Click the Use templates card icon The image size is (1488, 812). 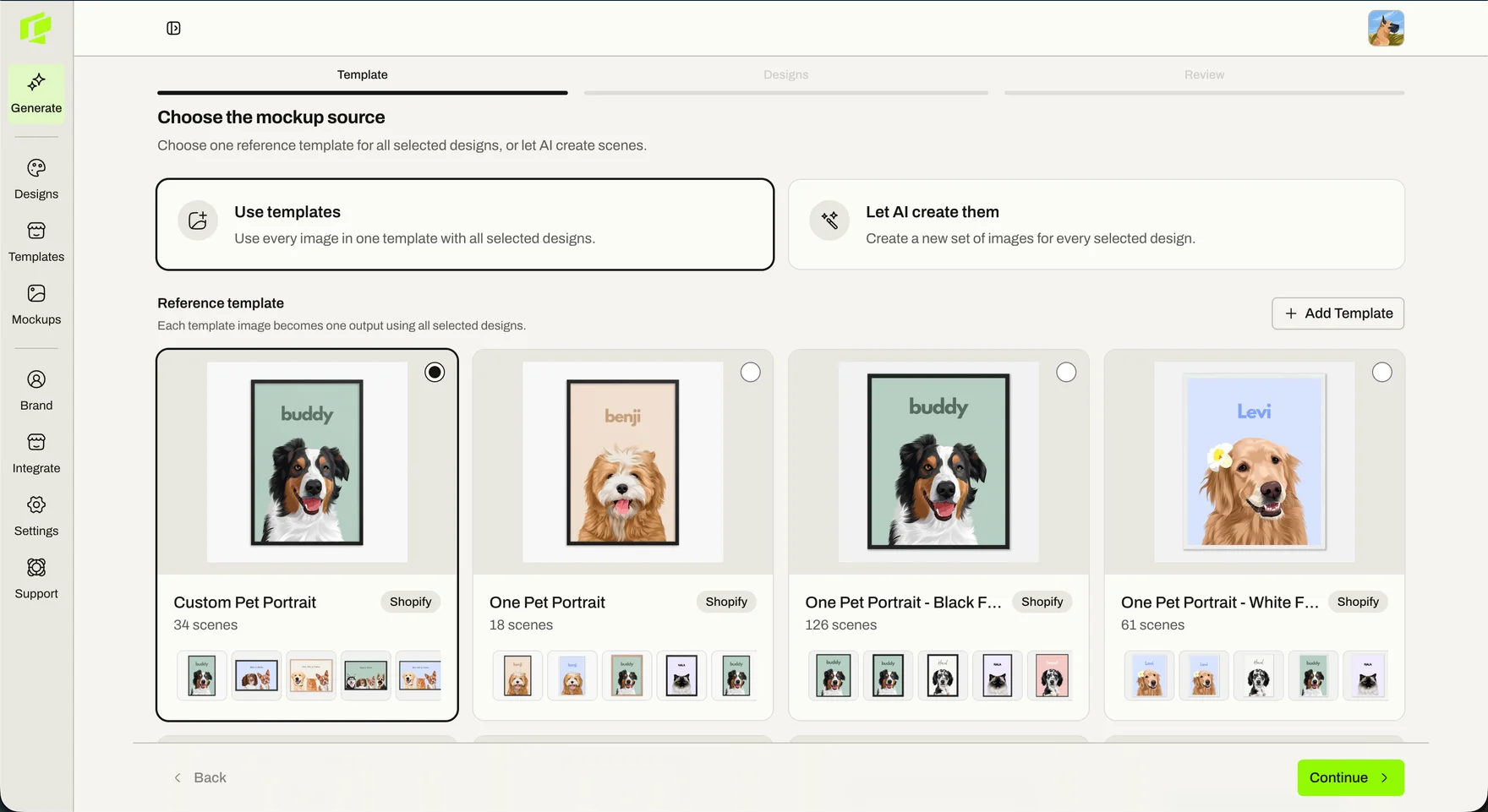(198, 221)
